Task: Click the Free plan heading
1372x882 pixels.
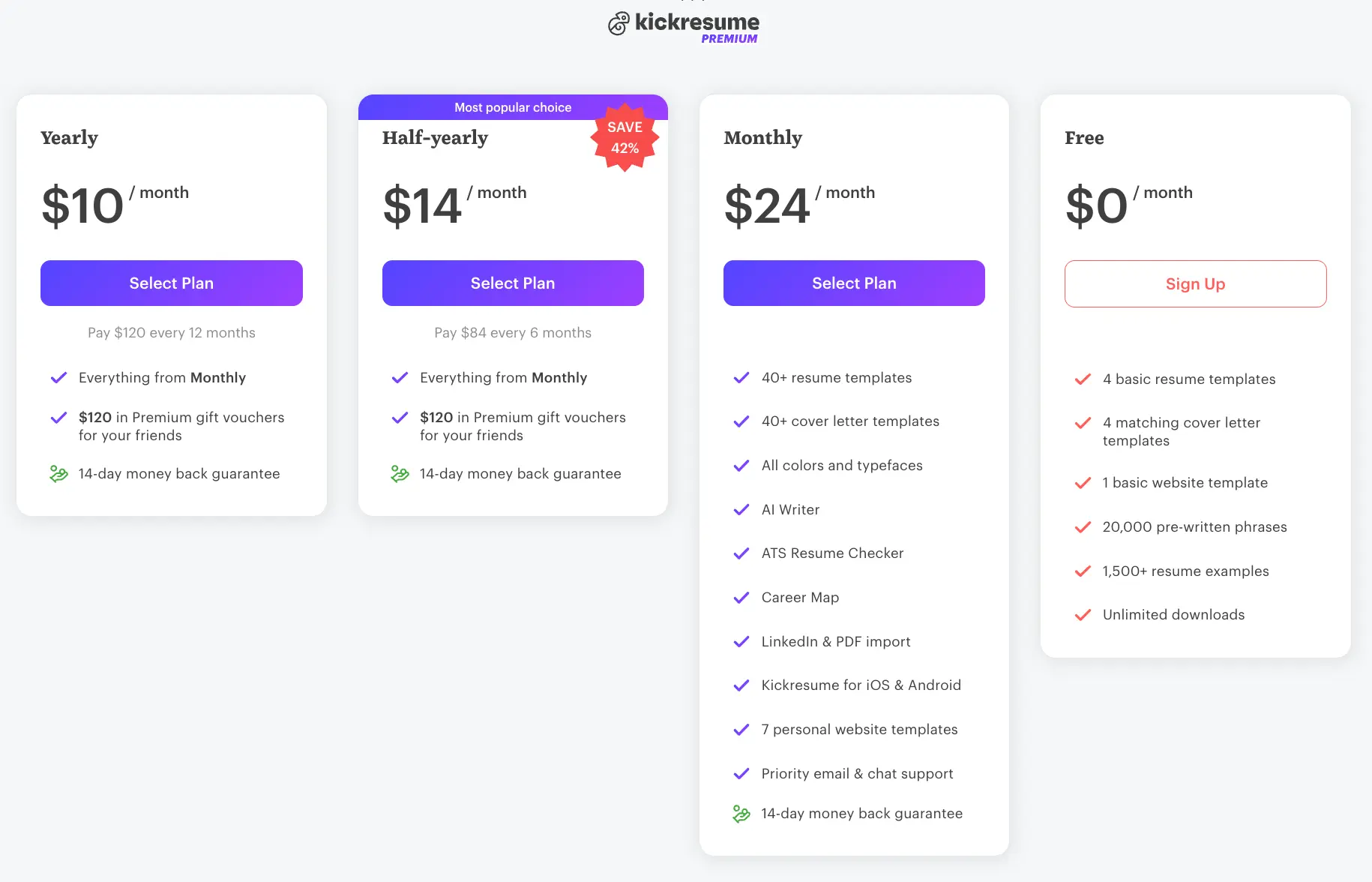Action: (1084, 137)
